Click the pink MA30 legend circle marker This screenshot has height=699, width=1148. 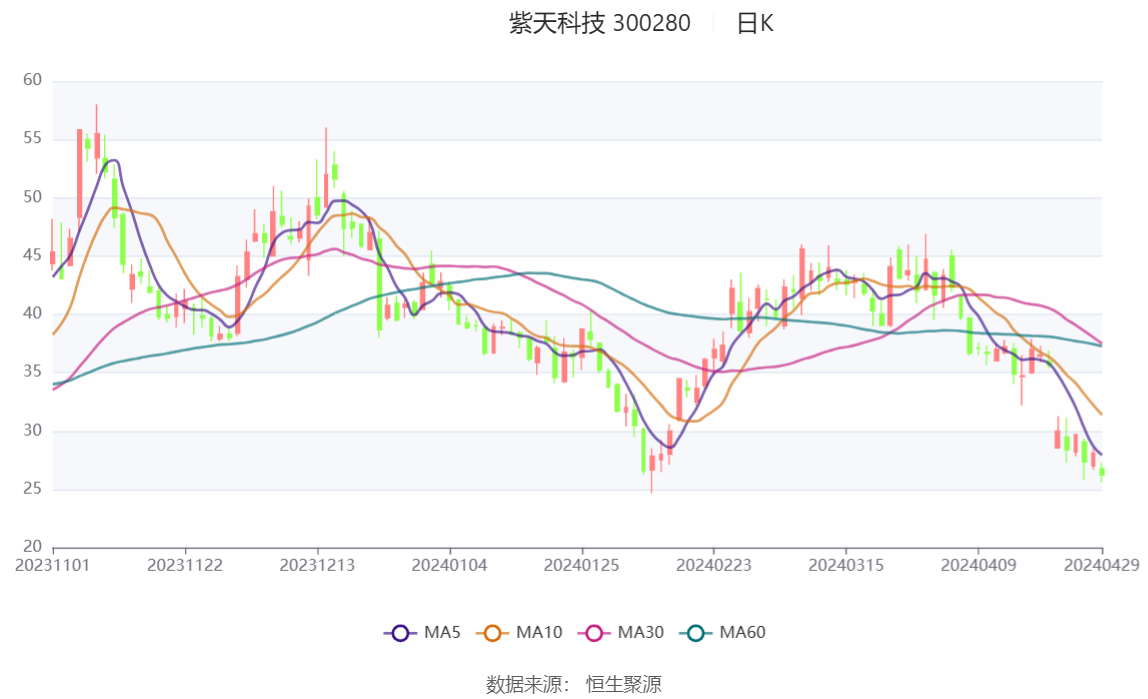click(595, 633)
